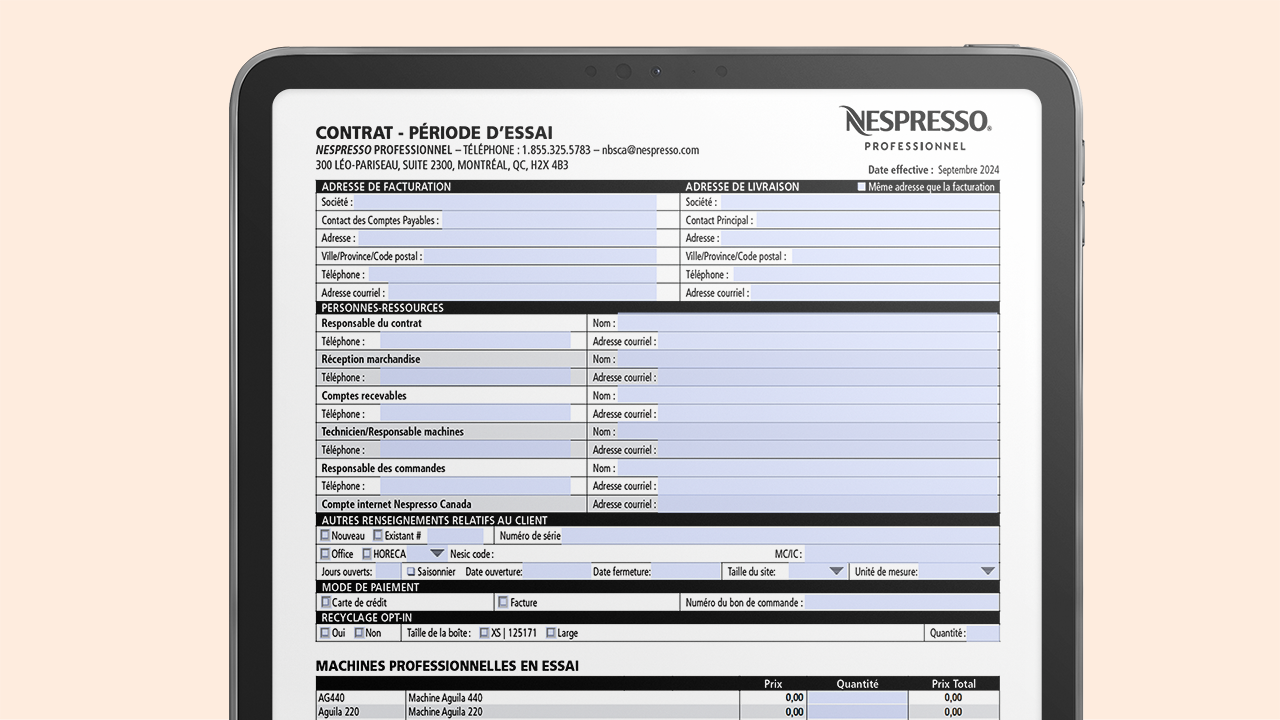
Task: Select 'XS | 125171' box size checkbox
Action: 484,632
